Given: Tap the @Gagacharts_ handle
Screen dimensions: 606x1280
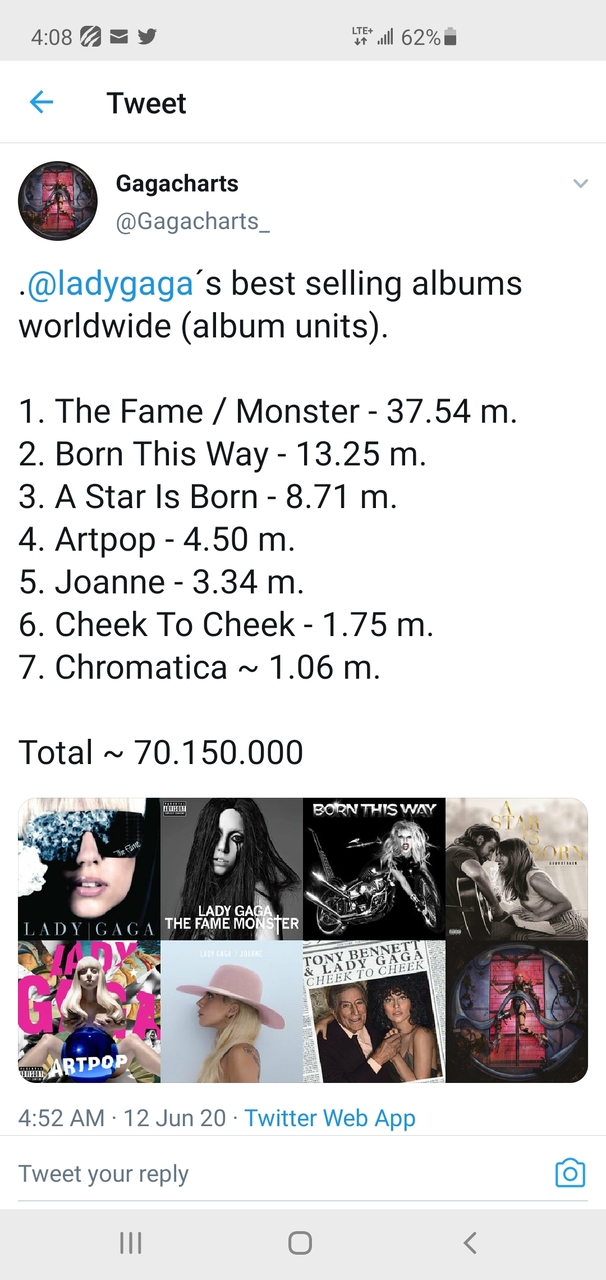Looking at the screenshot, I should [x=193, y=221].
